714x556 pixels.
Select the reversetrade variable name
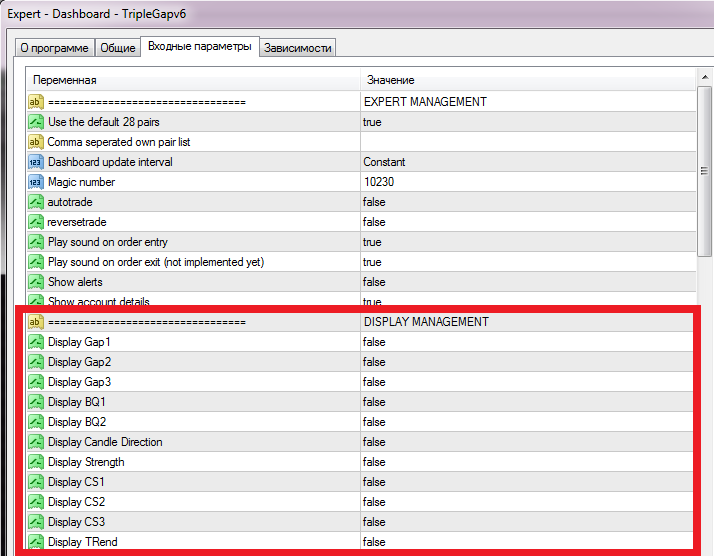click(77, 222)
